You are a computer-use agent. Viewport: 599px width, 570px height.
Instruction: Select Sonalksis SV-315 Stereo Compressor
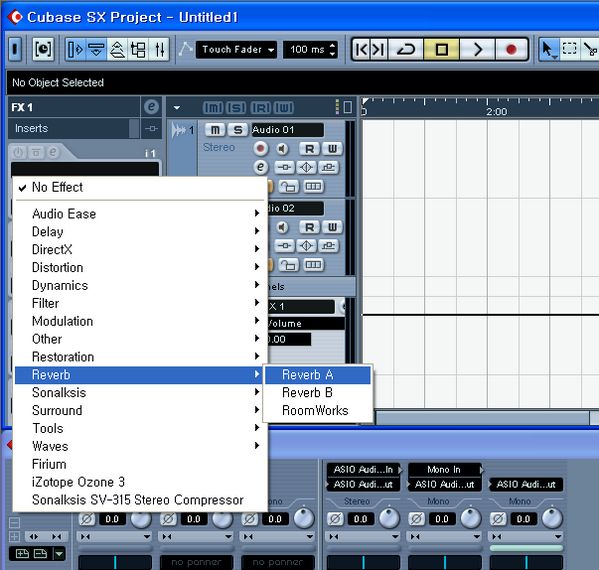pyautogui.click(x=140, y=500)
